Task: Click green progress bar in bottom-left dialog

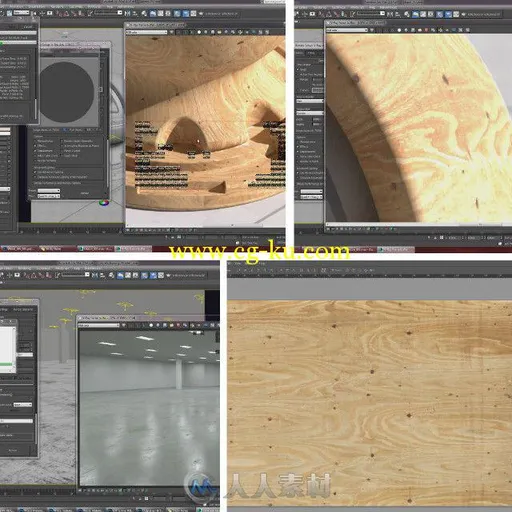Action: tap(6, 364)
